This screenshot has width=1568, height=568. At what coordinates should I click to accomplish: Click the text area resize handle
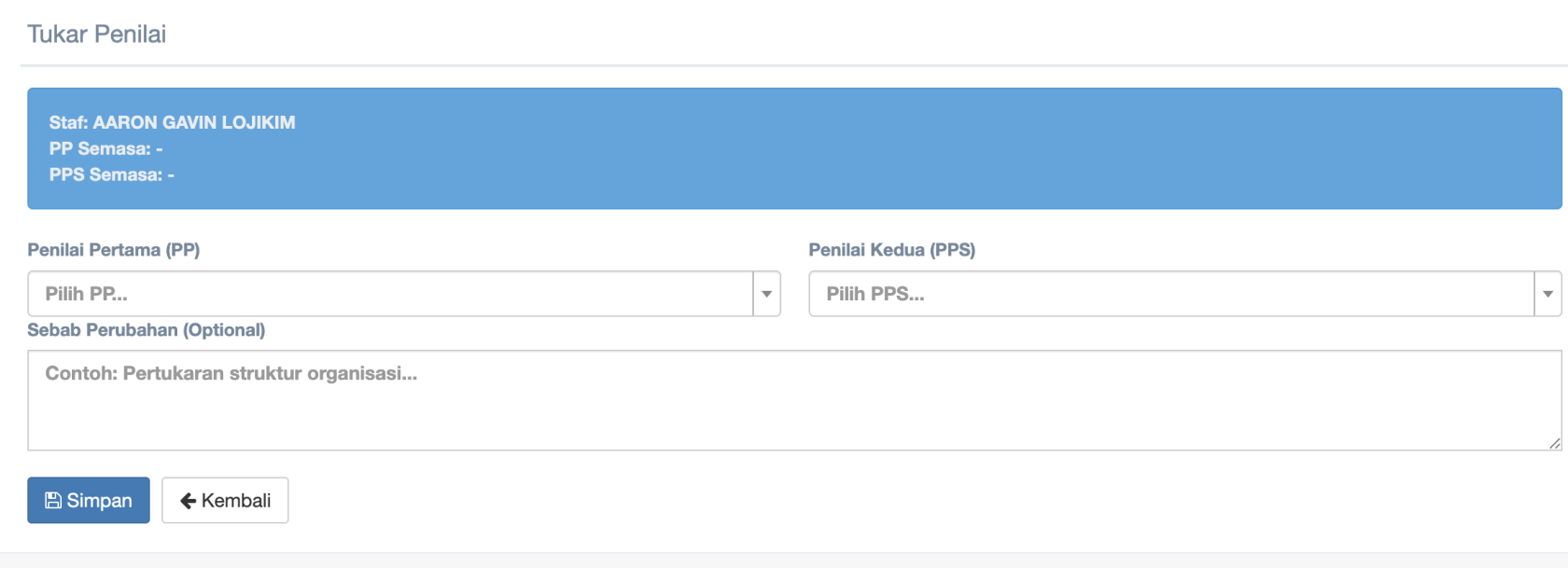pos(1554,444)
